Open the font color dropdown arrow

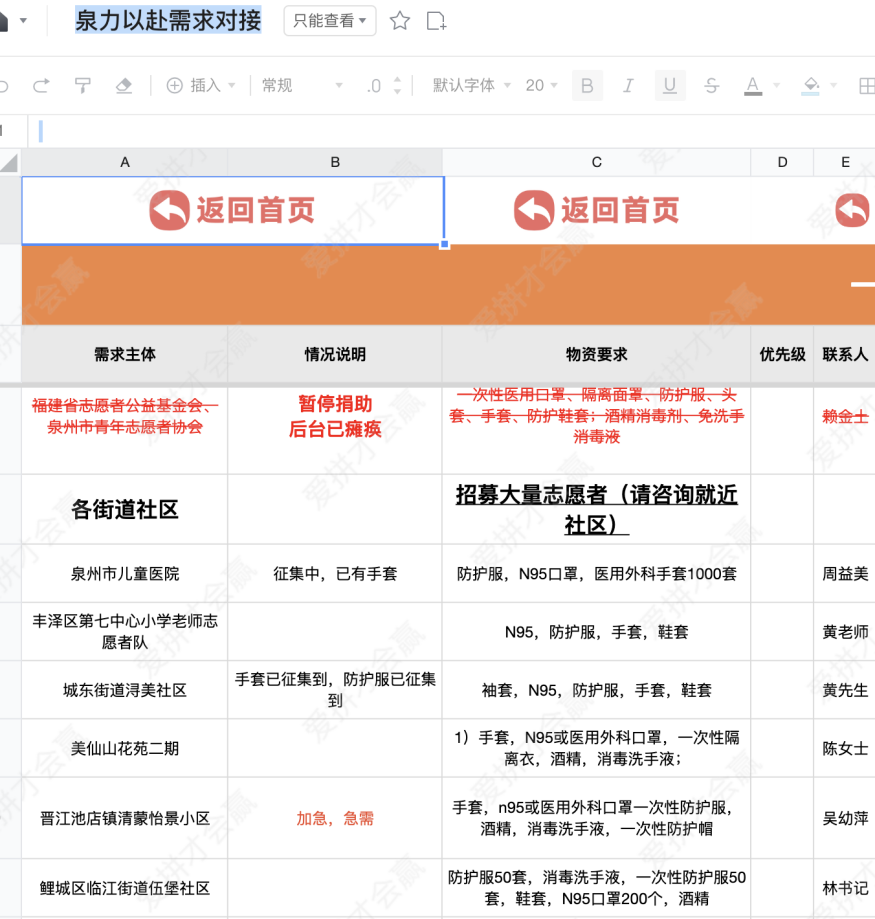click(x=777, y=86)
